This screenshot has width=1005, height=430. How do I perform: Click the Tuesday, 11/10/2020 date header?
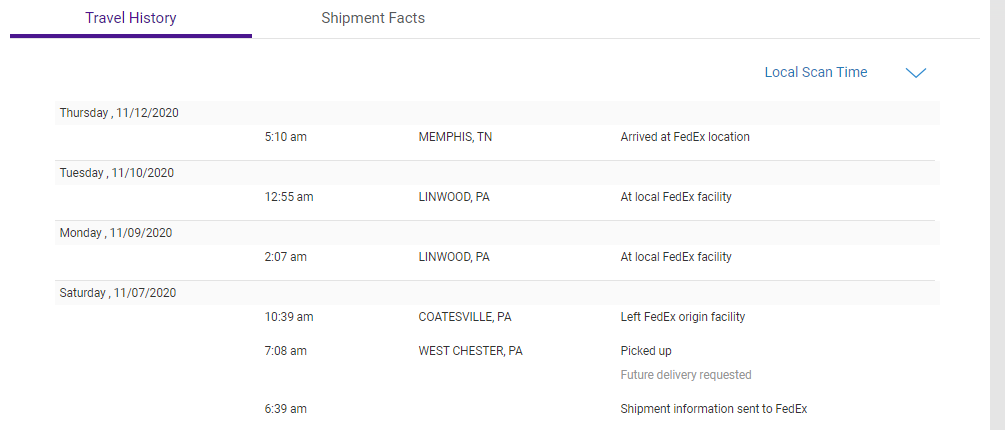117,173
